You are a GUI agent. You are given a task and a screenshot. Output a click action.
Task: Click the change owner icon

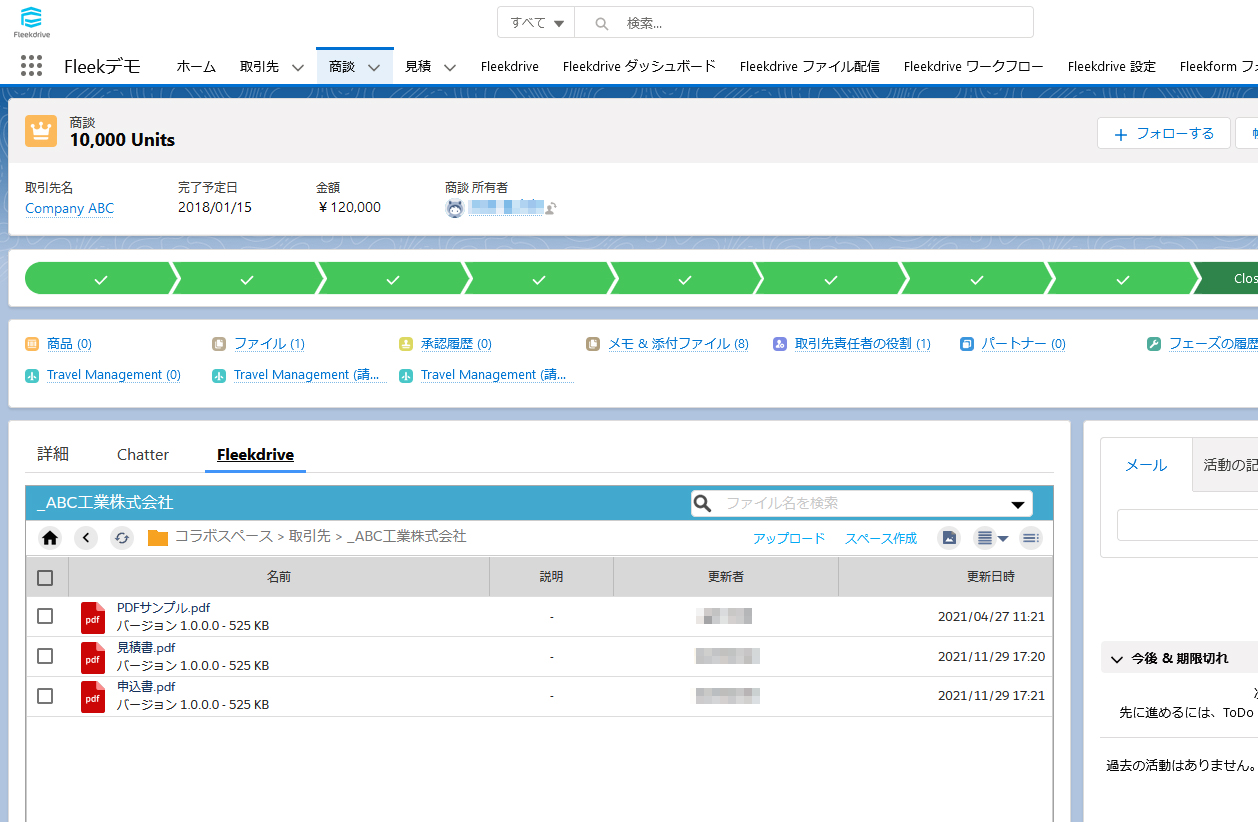point(551,208)
